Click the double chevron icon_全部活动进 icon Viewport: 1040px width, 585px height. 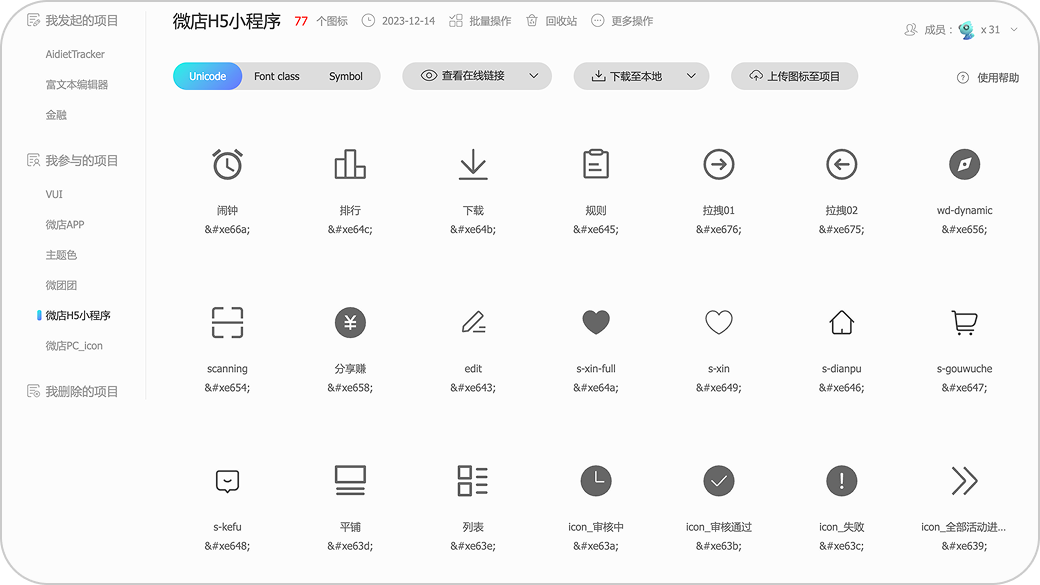click(964, 481)
